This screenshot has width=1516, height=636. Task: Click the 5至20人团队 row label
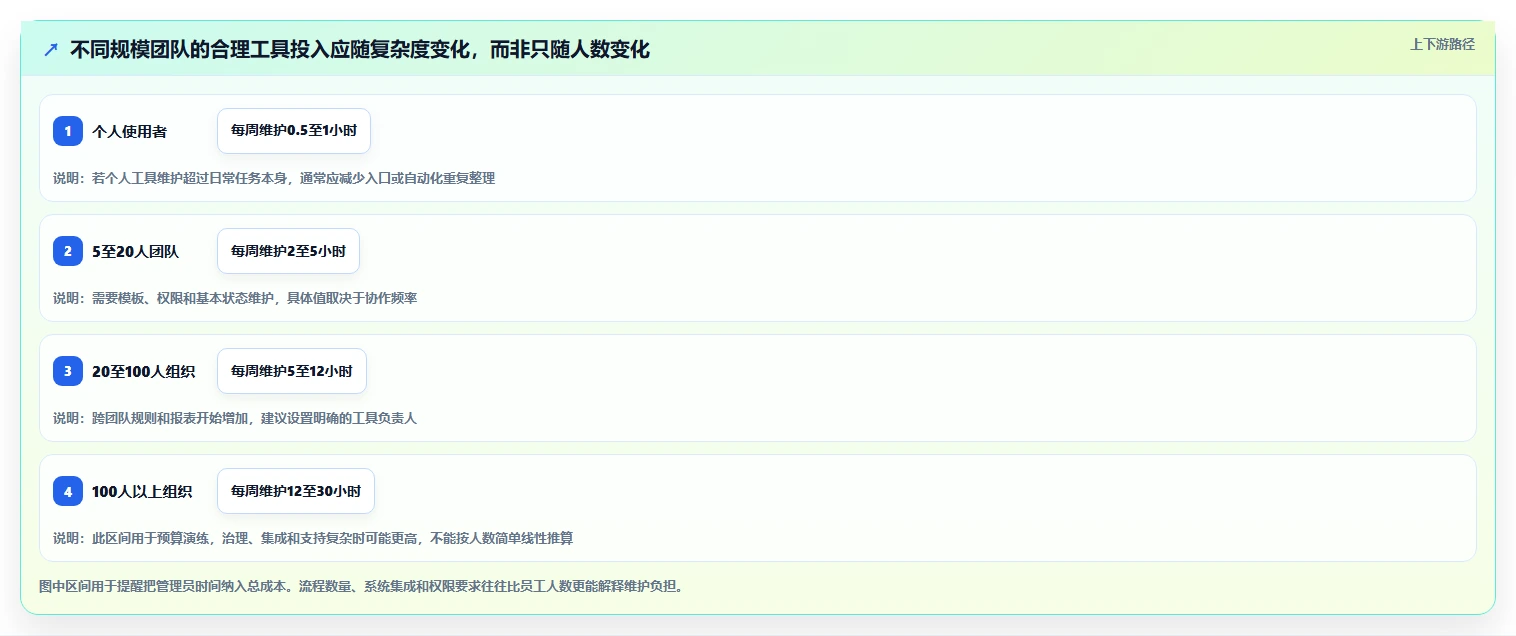[x=135, y=251]
